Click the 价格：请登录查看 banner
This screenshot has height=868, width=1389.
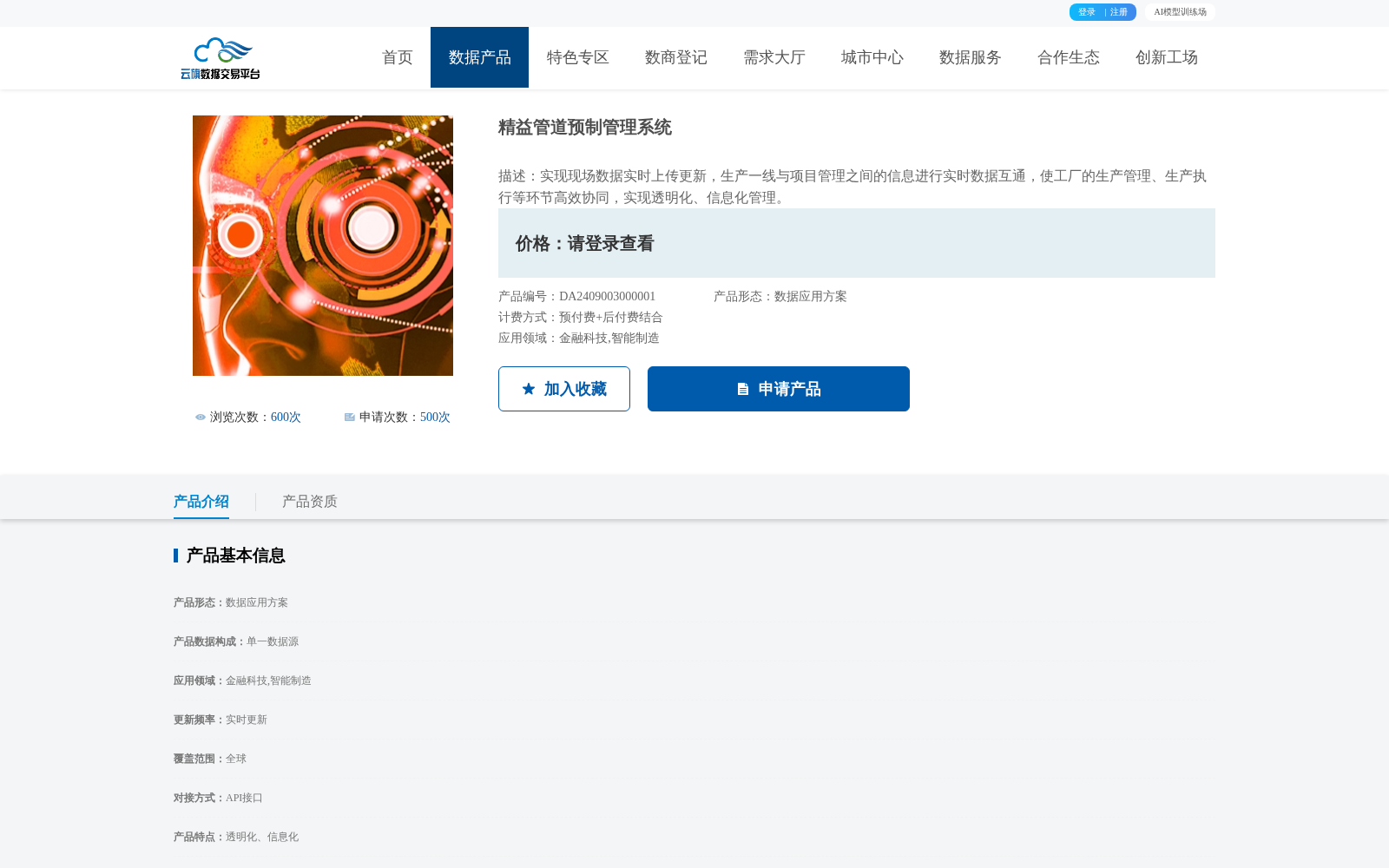tap(857, 243)
